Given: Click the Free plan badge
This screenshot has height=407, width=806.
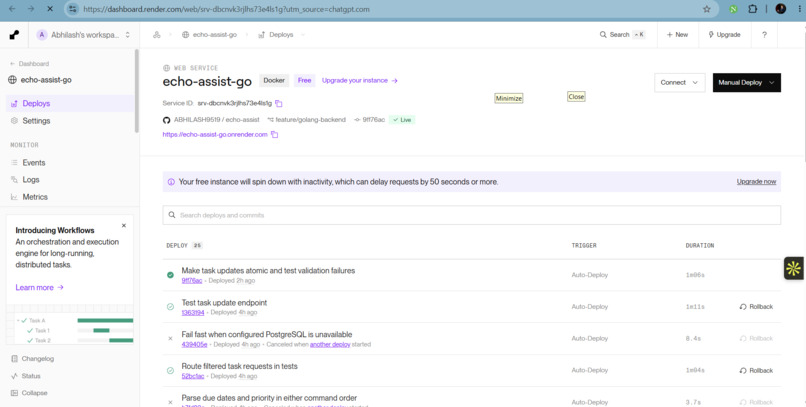Looking at the screenshot, I should point(304,81).
